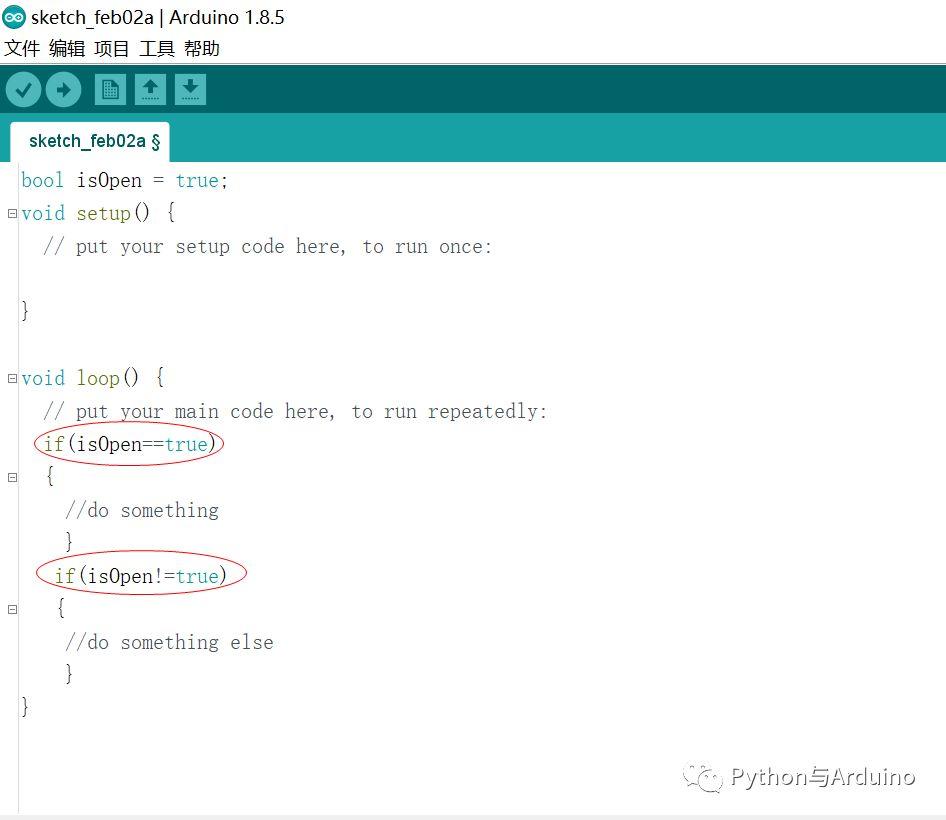Click the window title 'sketch_feb02a | Arduino 1.8.5'

(157, 17)
